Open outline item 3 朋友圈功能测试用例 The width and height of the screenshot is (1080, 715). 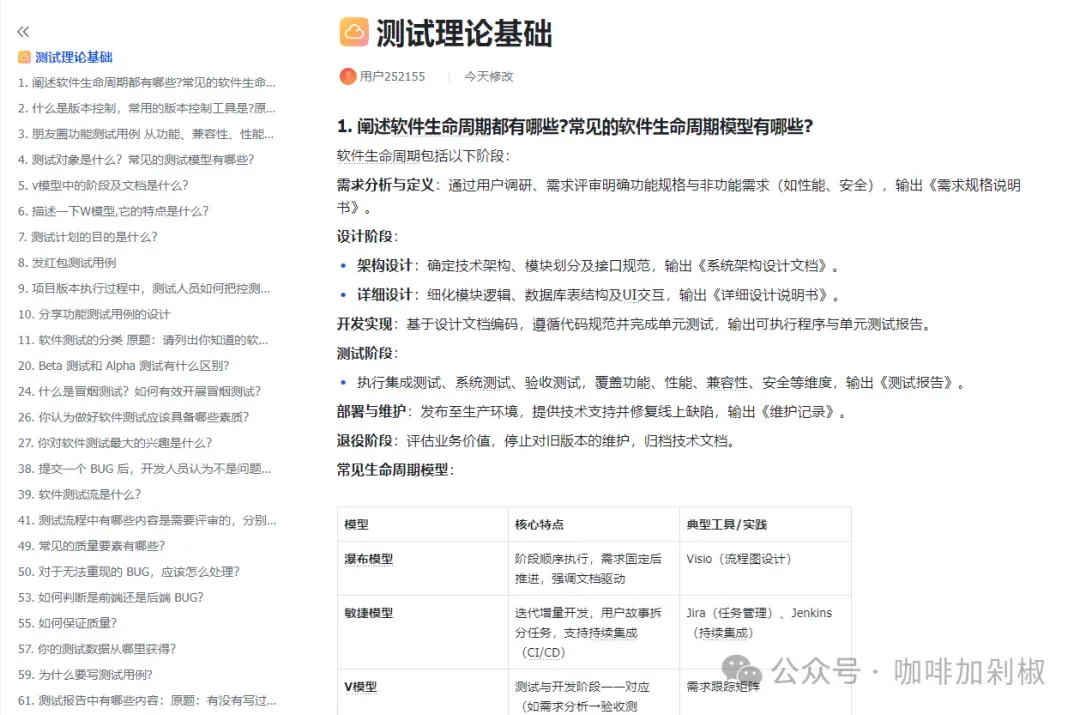tap(146, 134)
